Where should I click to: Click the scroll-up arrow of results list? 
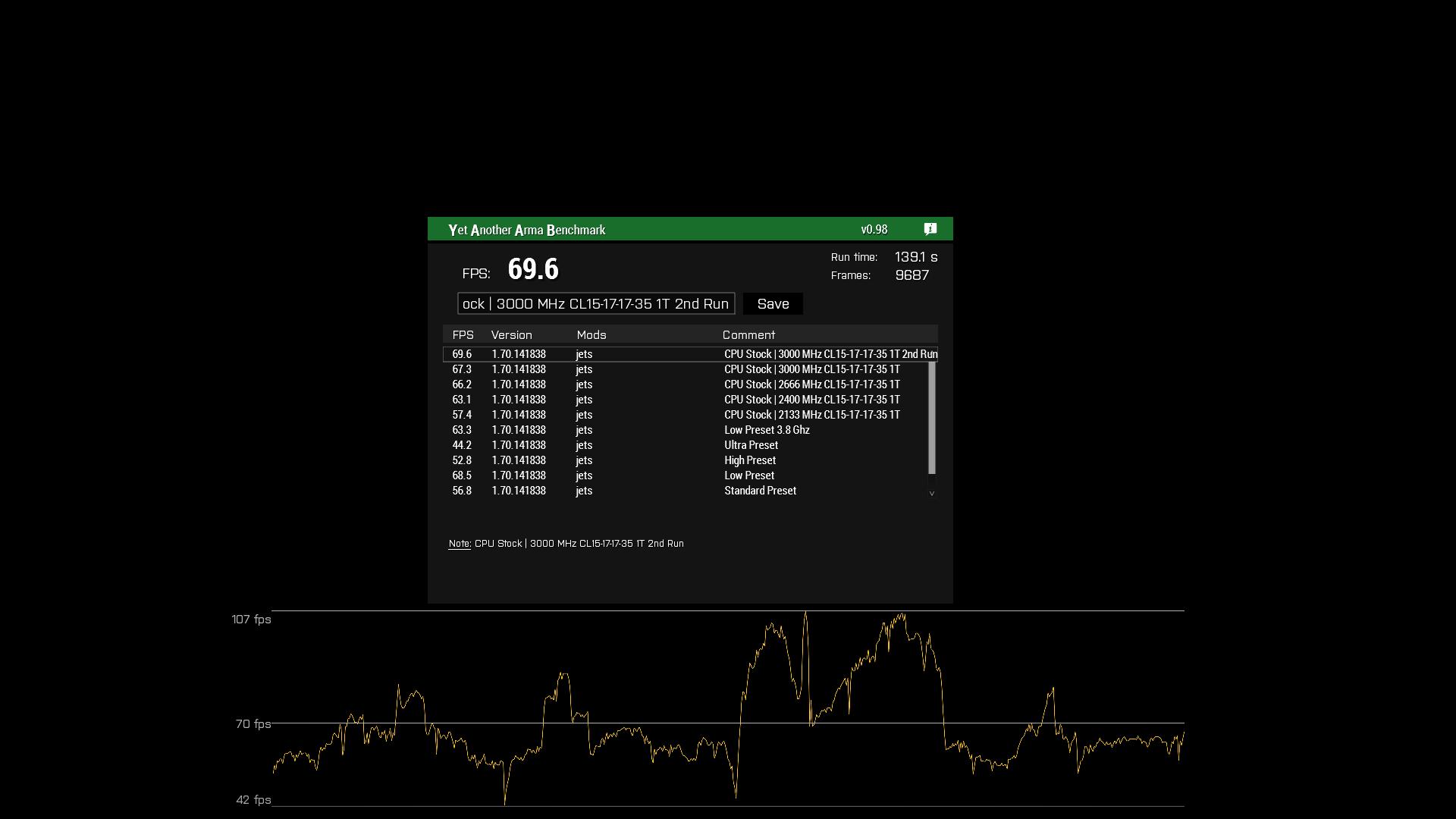pos(932,352)
